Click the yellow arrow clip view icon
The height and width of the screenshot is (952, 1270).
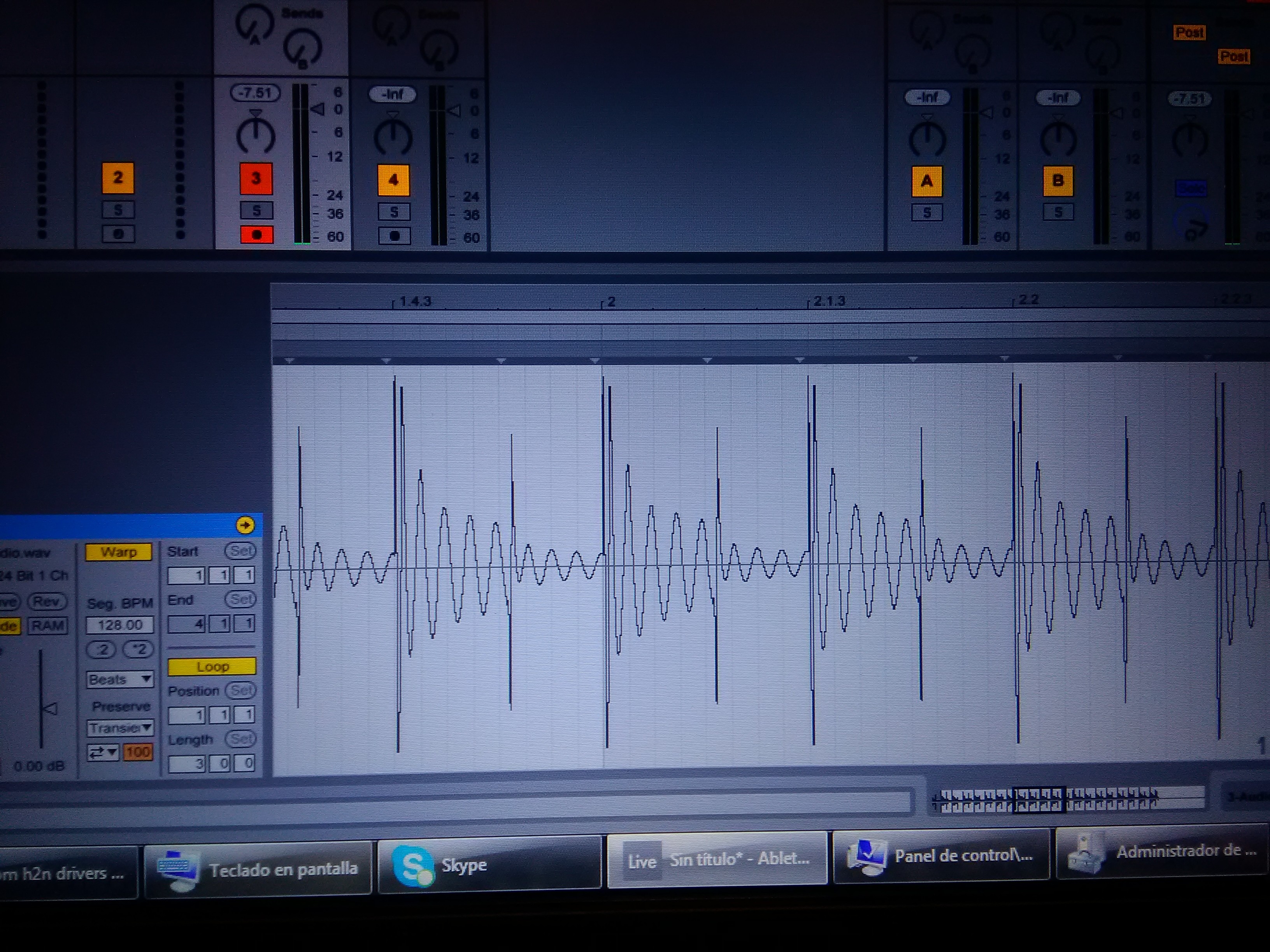click(x=245, y=525)
